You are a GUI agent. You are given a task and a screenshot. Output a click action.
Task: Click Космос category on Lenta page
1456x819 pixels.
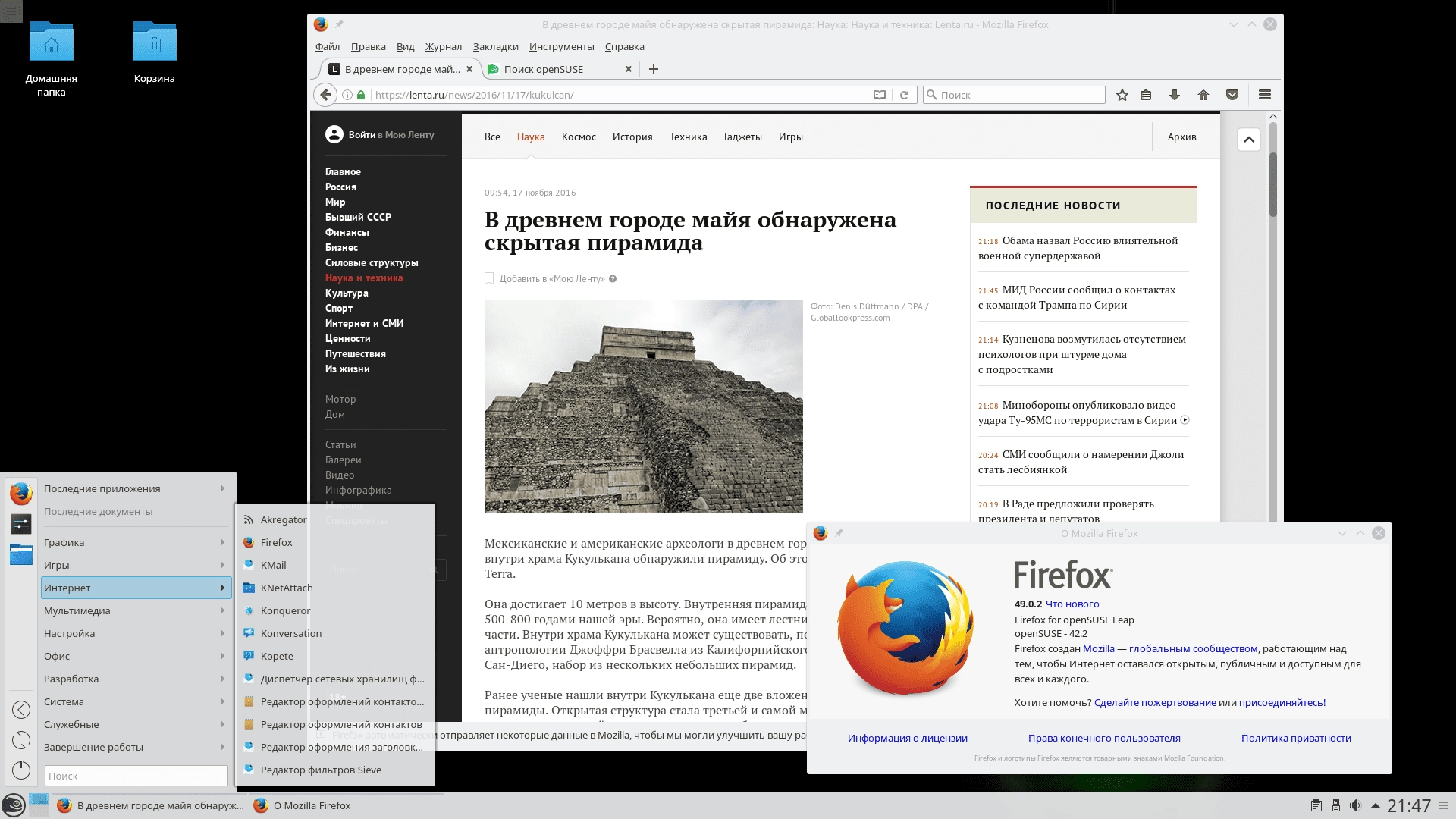coord(579,137)
